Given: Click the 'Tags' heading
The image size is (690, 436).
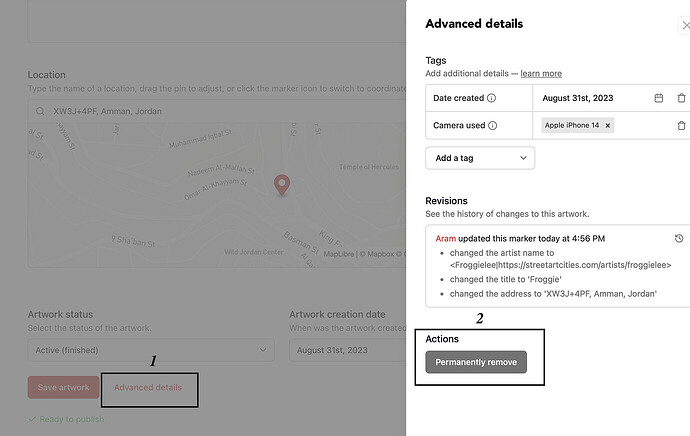Looking at the screenshot, I should tap(436, 60).
